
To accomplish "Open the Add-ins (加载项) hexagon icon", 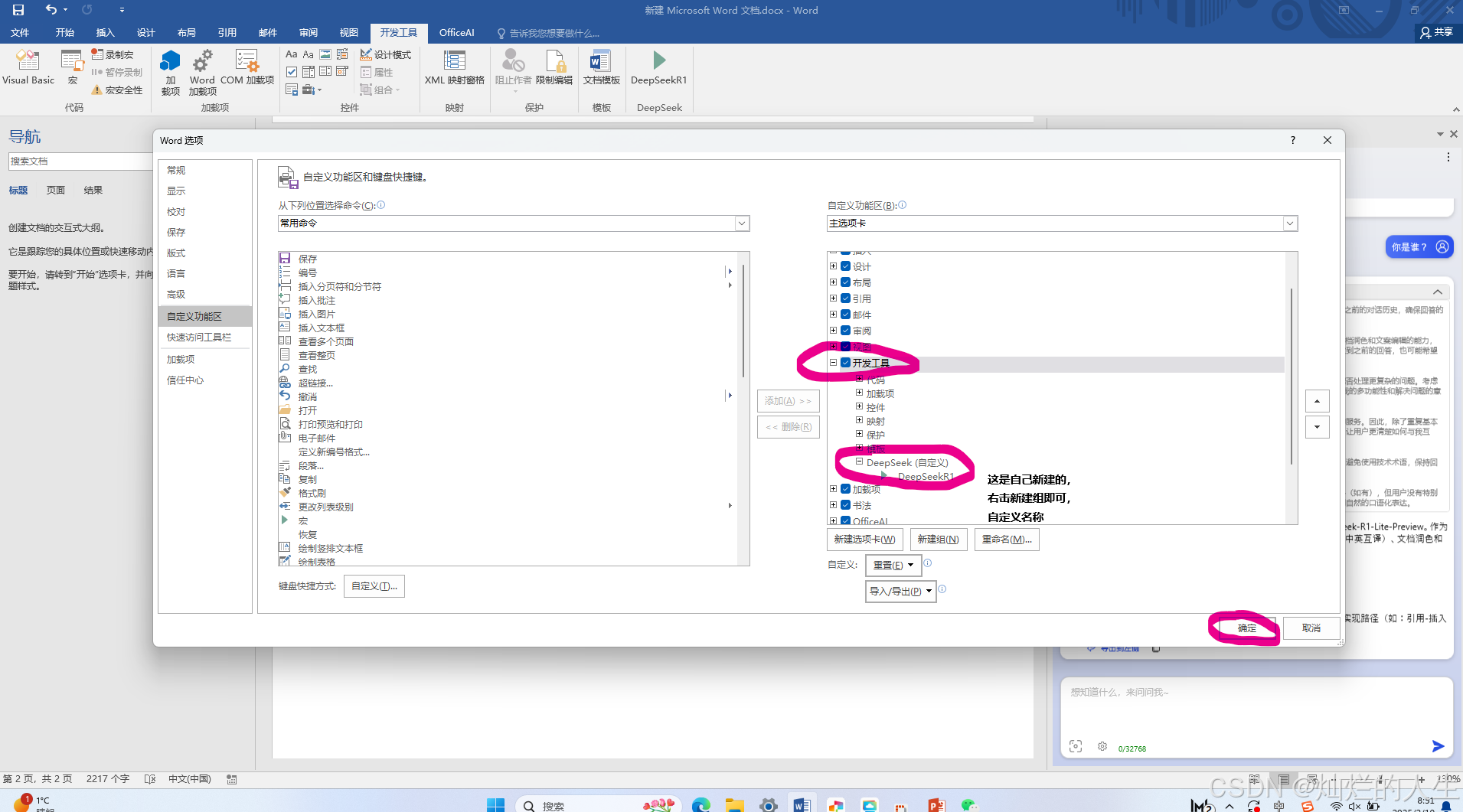I will point(170,71).
